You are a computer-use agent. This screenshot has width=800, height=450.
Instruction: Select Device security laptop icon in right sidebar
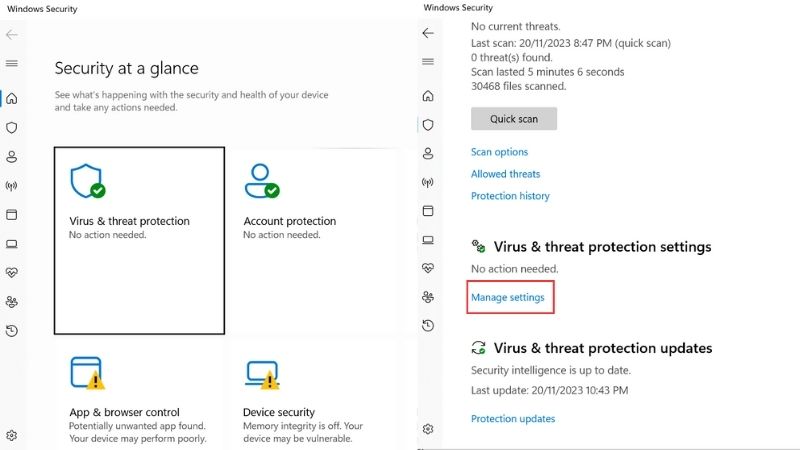428,240
